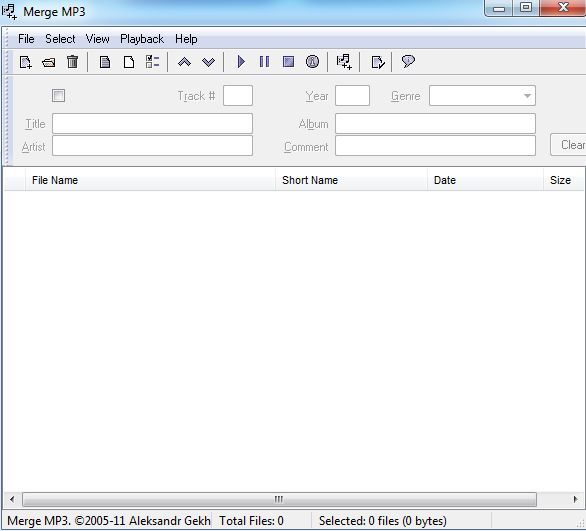Move file down with the down chevron
The image size is (586, 531).
click(208, 62)
